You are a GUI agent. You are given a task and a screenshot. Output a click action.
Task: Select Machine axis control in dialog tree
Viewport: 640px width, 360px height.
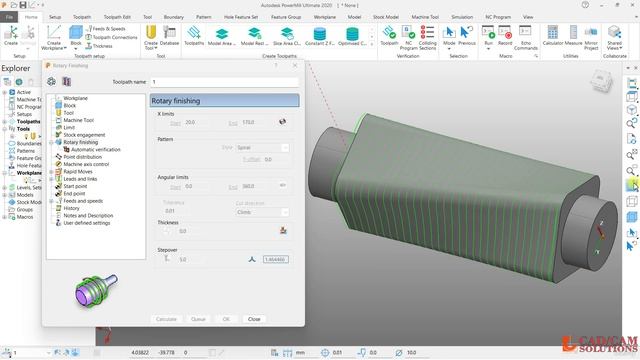click(x=86, y=164)
